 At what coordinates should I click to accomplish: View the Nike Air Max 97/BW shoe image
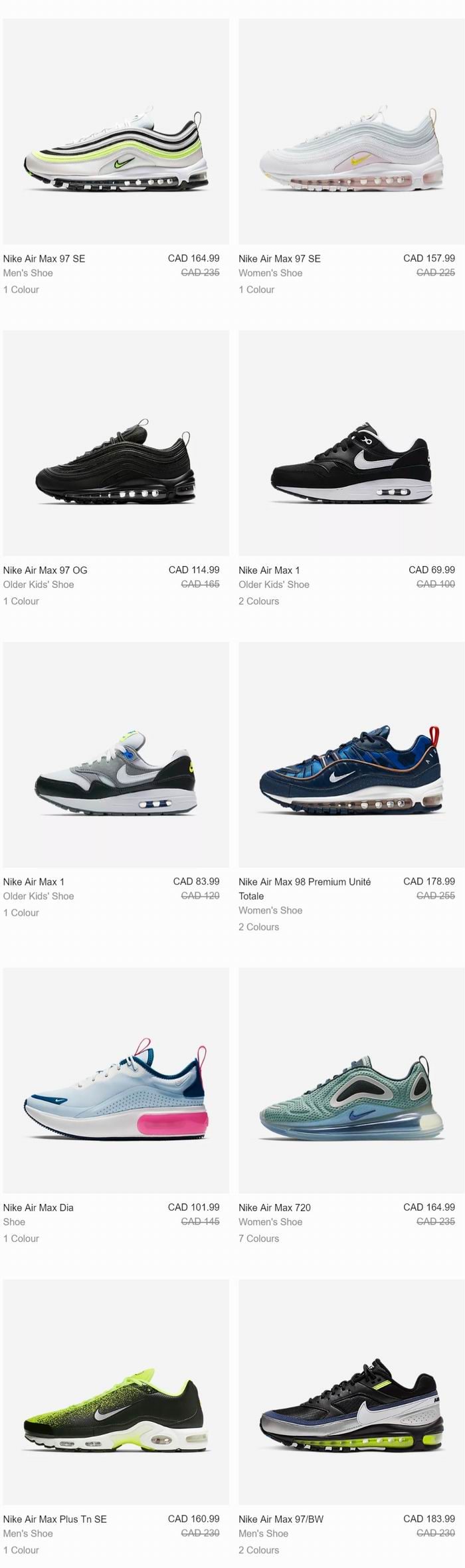pos(351,1392)
